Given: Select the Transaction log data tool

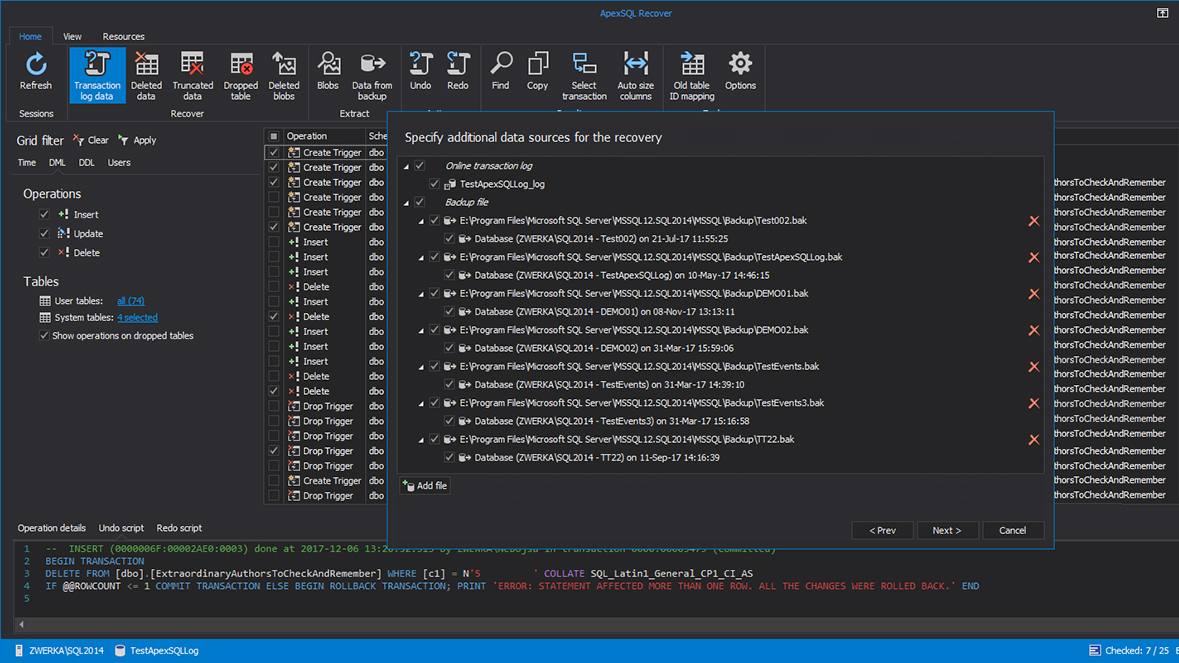Looking at the screenshot, I should [96, 75].
